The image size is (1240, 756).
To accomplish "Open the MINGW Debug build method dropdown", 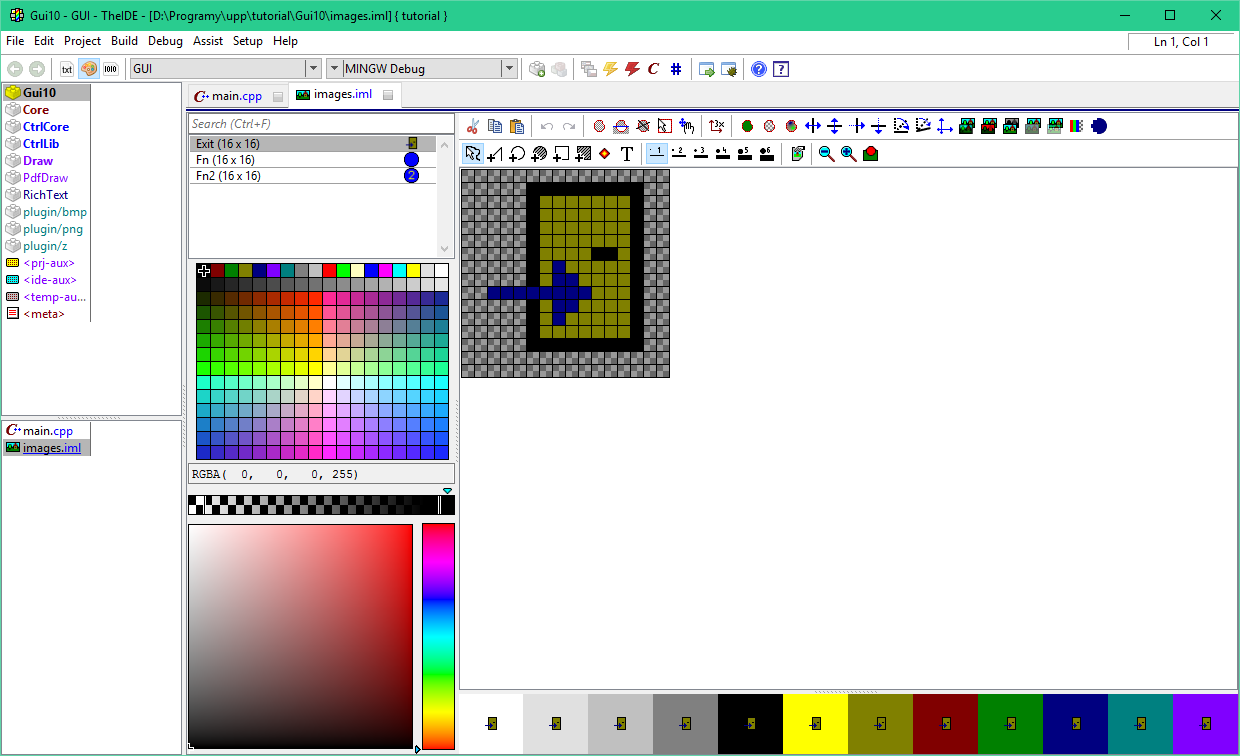I will coord(509,69).
